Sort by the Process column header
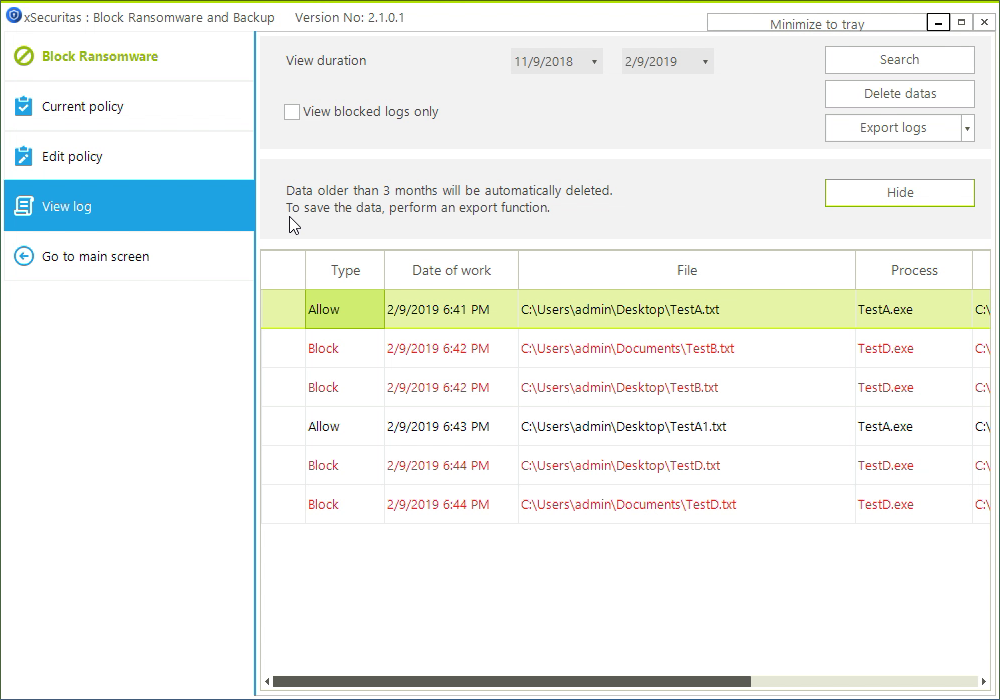The width and height of the screenshot is (1000, 700). (914, 270)
